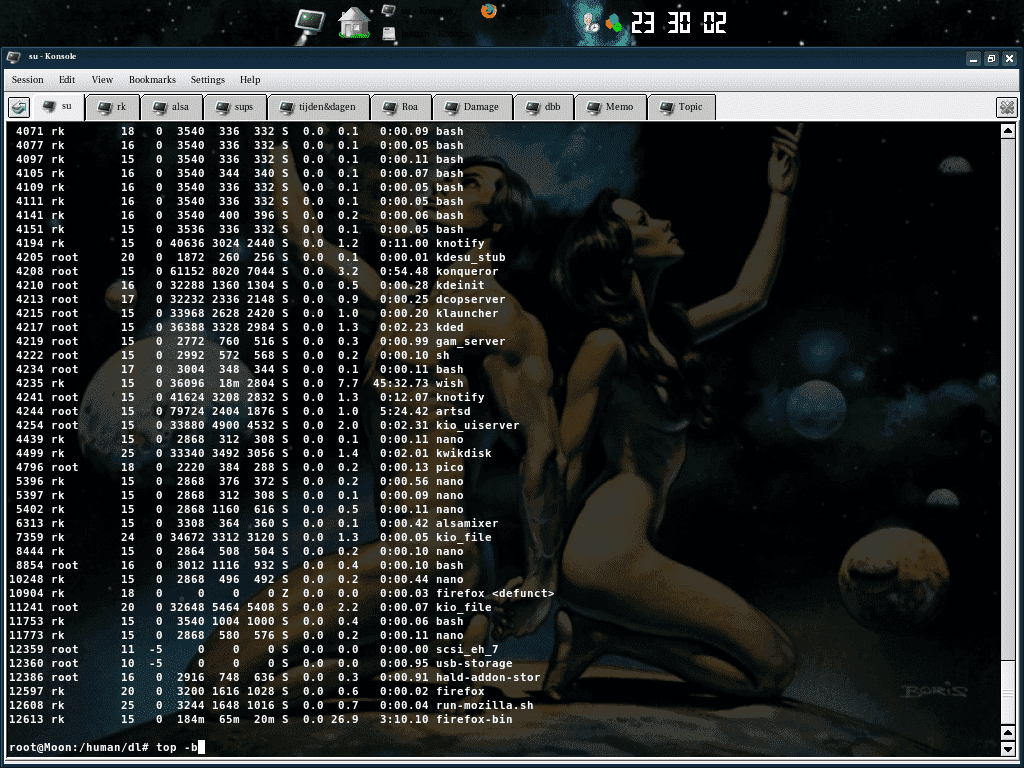Open the Session menu
The height and width of the screenshot is (768, 1024).
point(28,80)
